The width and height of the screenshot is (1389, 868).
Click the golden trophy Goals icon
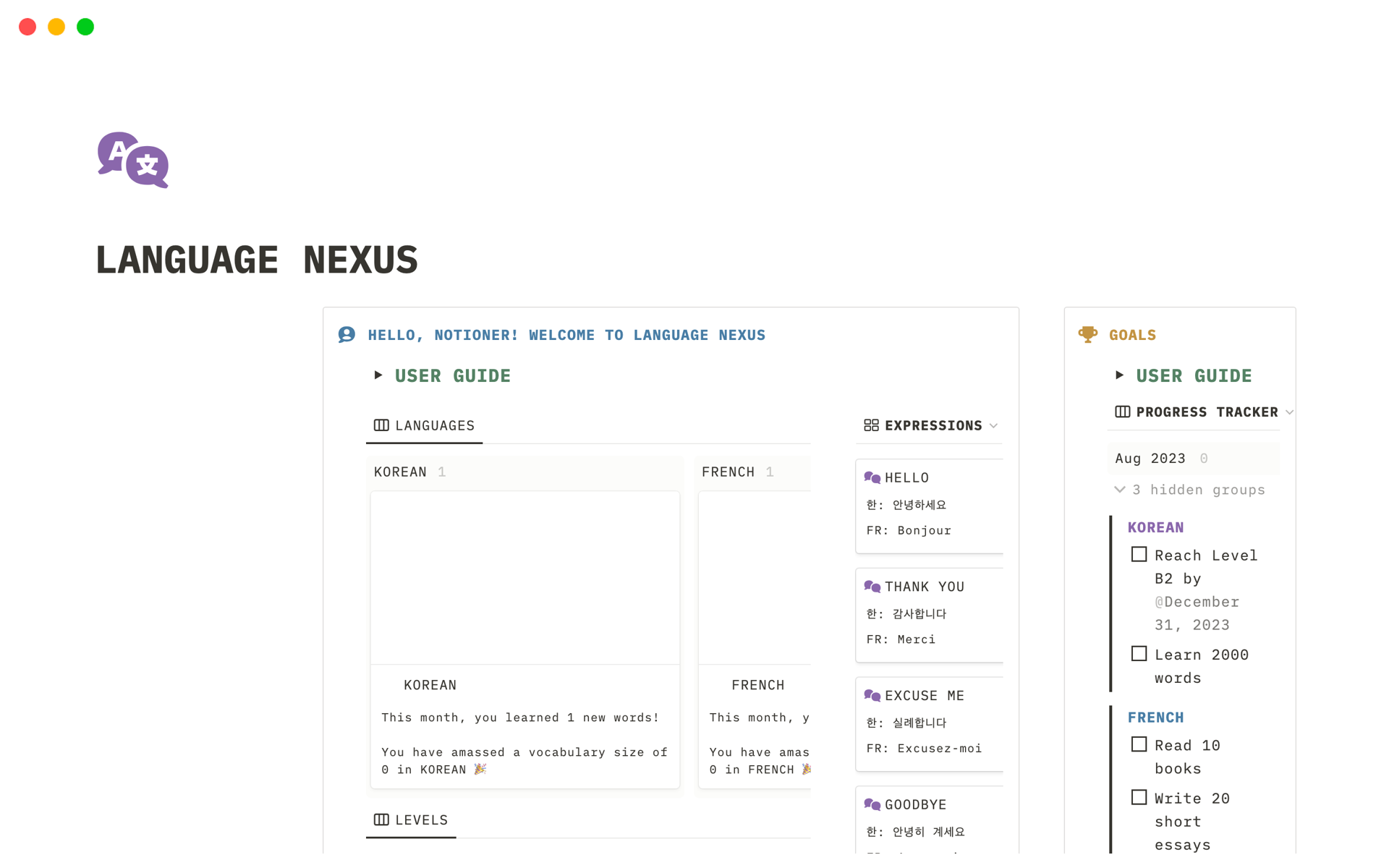click(x=1087, y=334)
